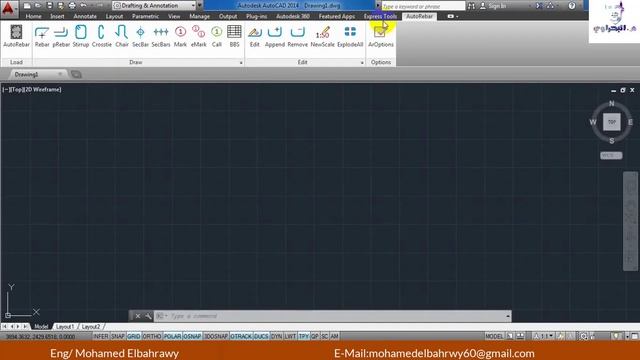Switch to the Layout1 tab
This screenshot has width=640, height=360.
click(x=65, y=327)
